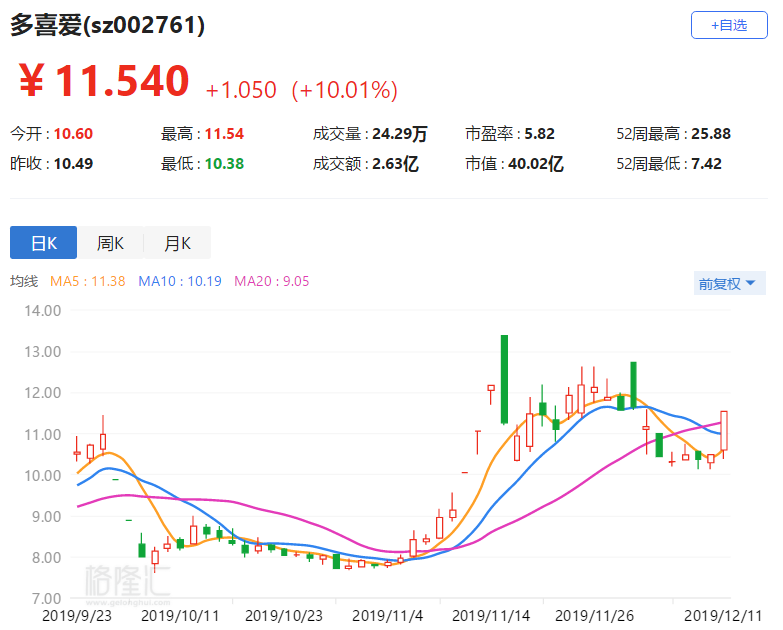Image resolution: width=783 pixels, height=630 pixels.
Task: Click the 8.00 price axis label
Action: pos(46,558)
